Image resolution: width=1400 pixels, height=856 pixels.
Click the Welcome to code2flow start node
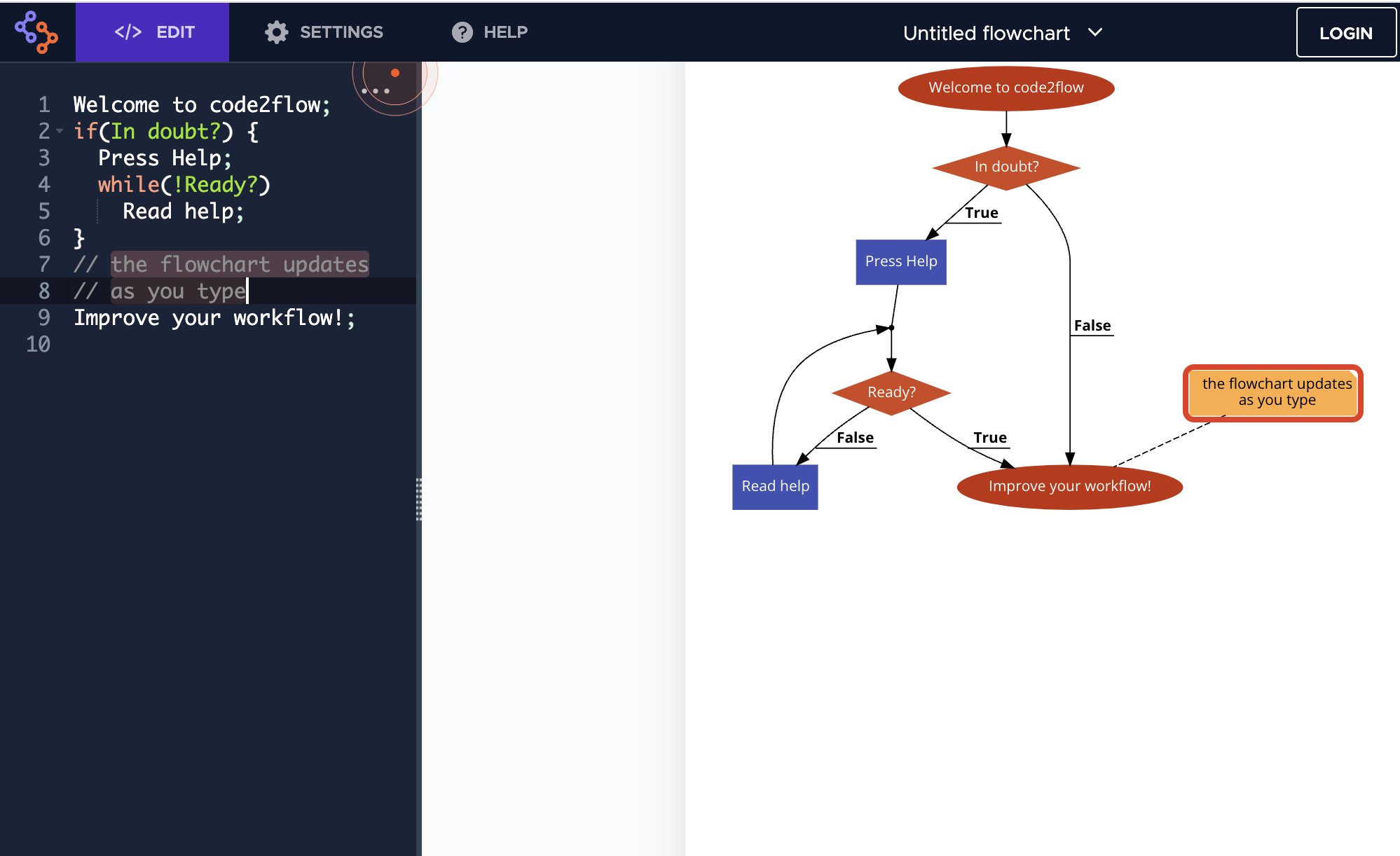pos(1006,88)
